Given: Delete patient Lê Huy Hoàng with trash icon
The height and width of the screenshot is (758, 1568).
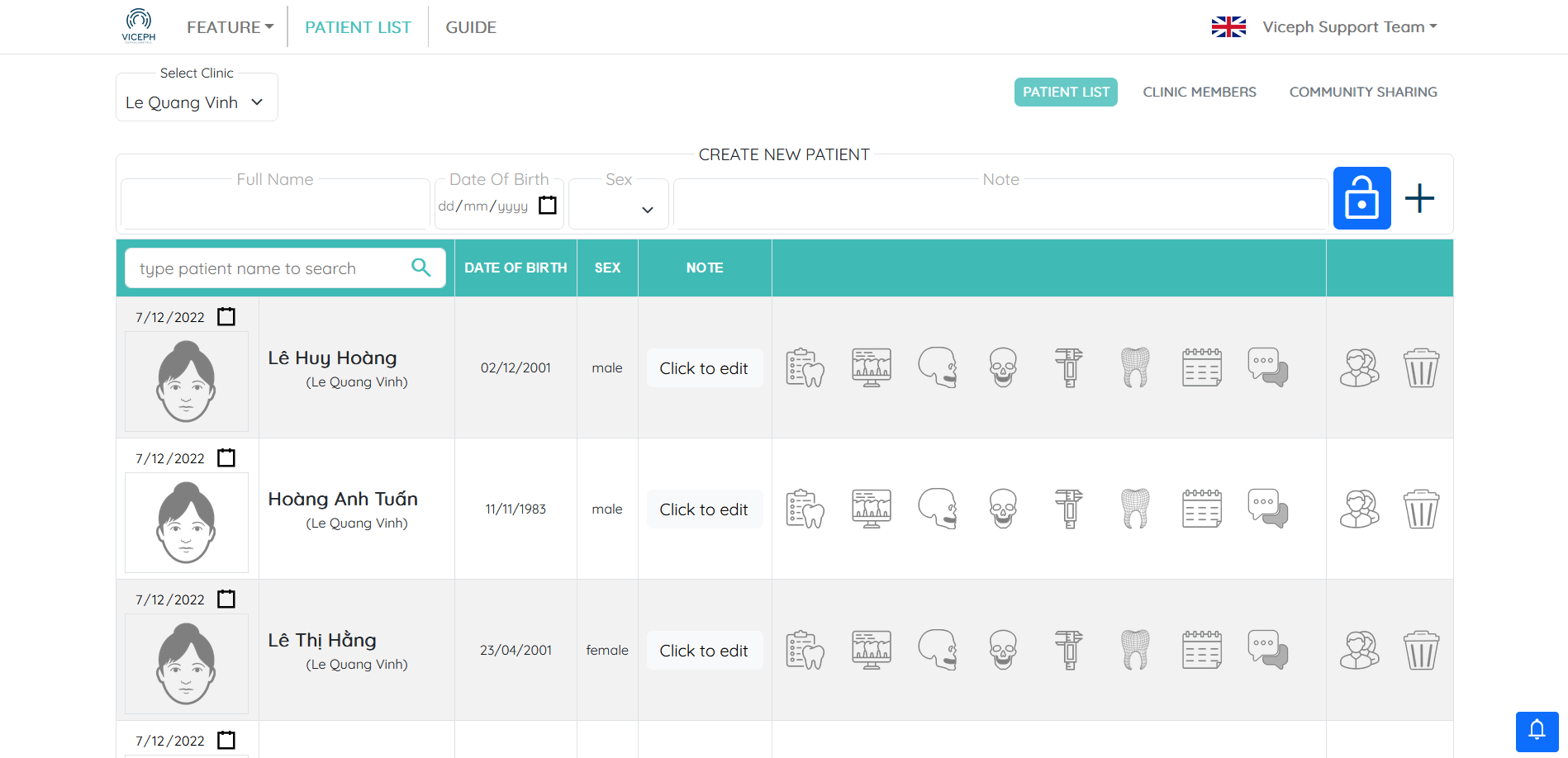Looking at the screenshot, I should [x=1422, y=367].
